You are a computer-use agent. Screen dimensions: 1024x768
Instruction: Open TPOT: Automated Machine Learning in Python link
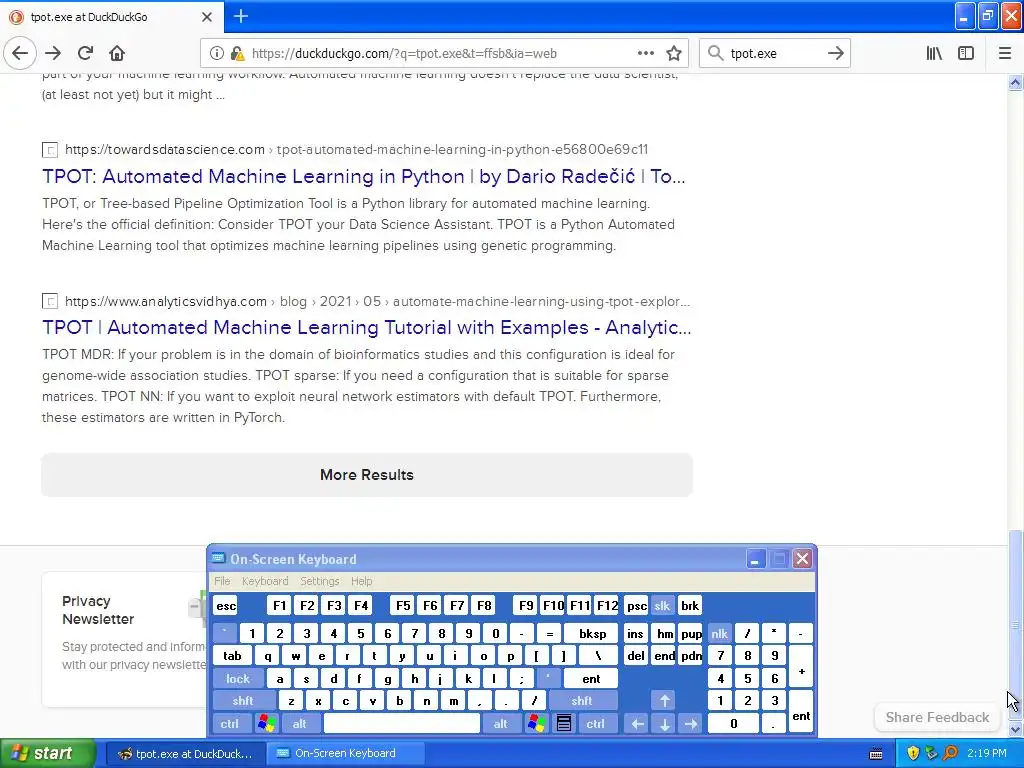364,176
